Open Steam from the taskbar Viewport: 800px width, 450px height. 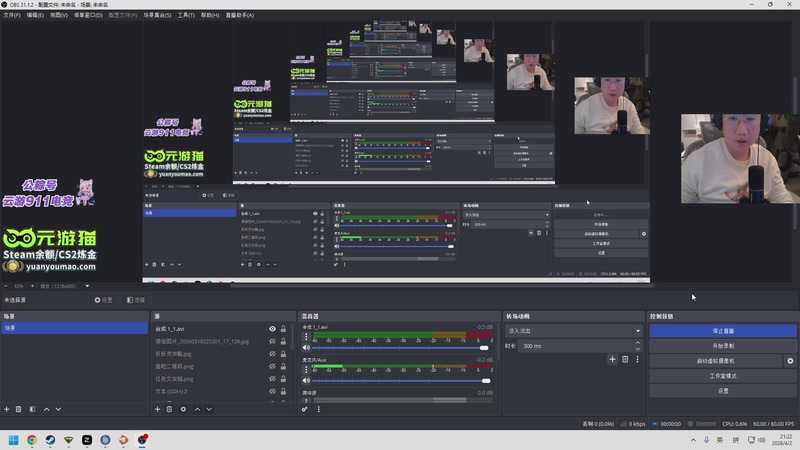click(x=51, y=440)
